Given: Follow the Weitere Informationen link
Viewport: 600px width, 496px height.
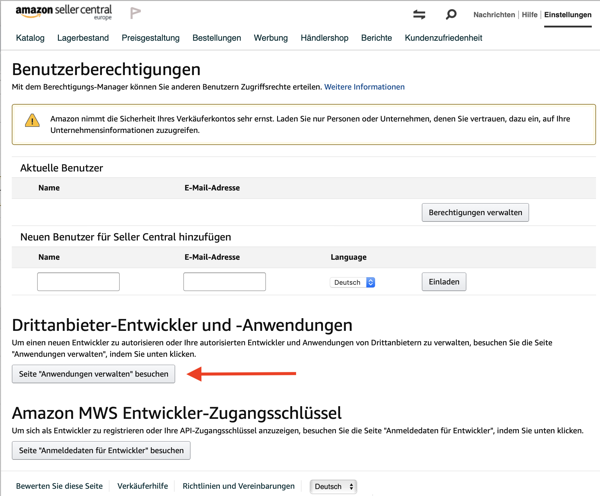Looking at the screenshot, I should coord(364,87).
